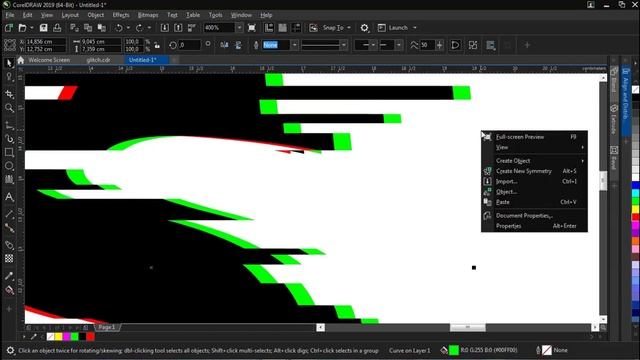Choose Full-screen Preview in context menu
This screenshot has height=360, width=640.
(534, 137)
